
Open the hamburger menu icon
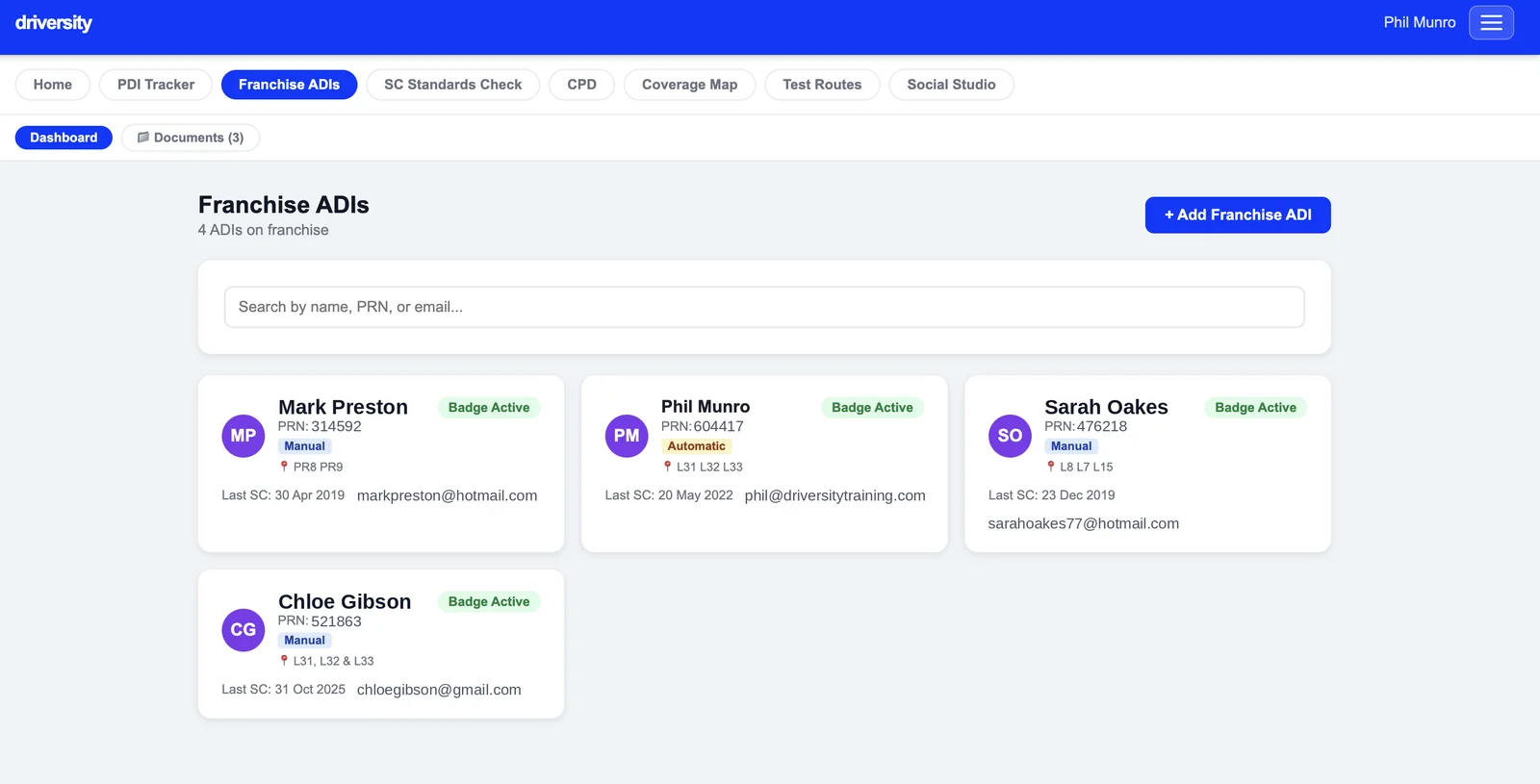(1491, 23)
